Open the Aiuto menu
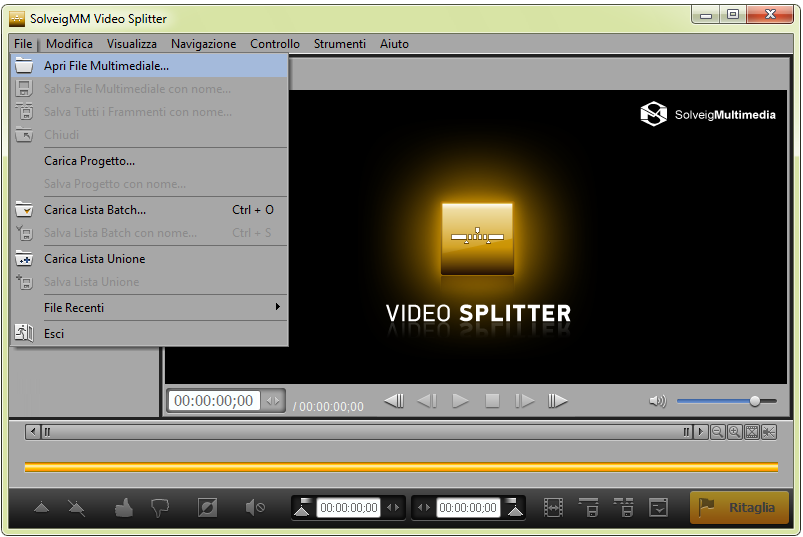 394,44
